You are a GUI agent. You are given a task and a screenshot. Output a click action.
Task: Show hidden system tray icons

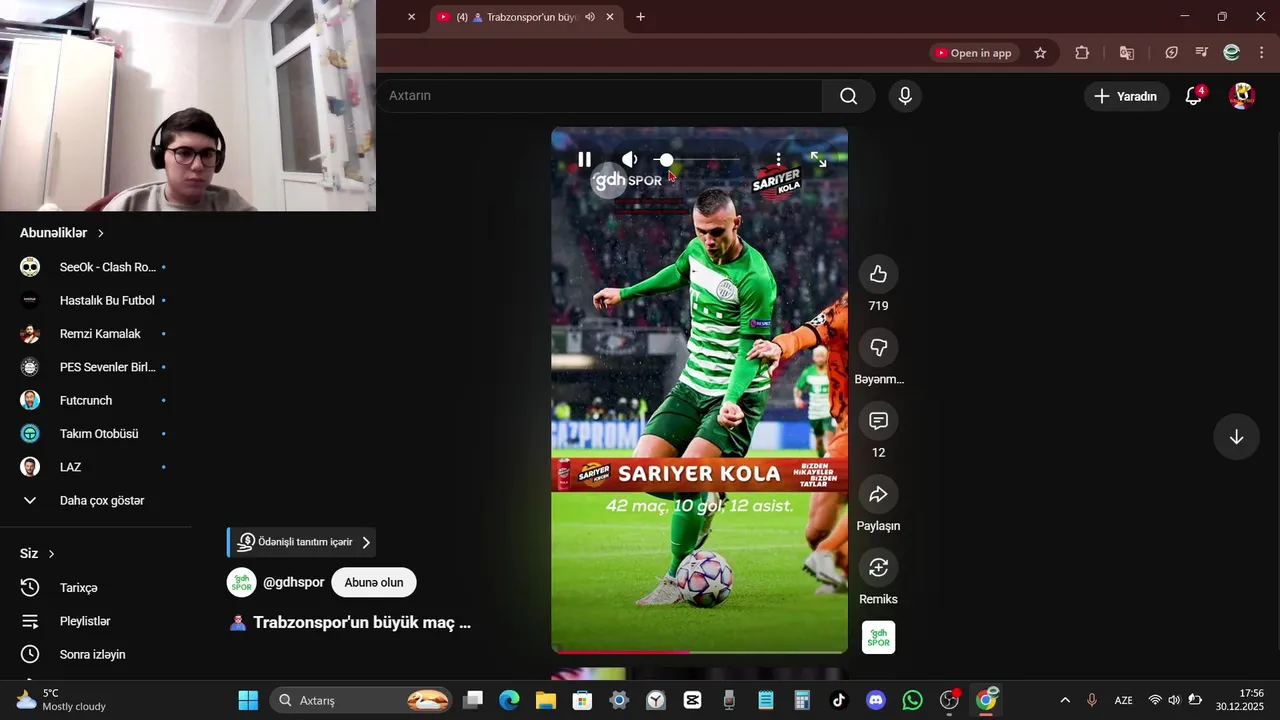[x=1065, y=700]
